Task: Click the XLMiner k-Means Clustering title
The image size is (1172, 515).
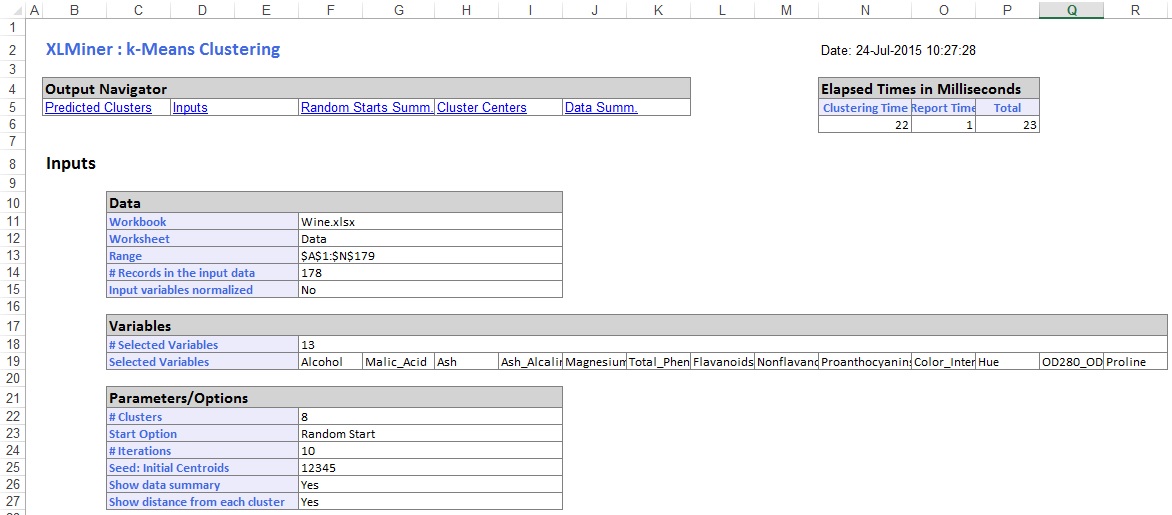Action: click(163, 49)
